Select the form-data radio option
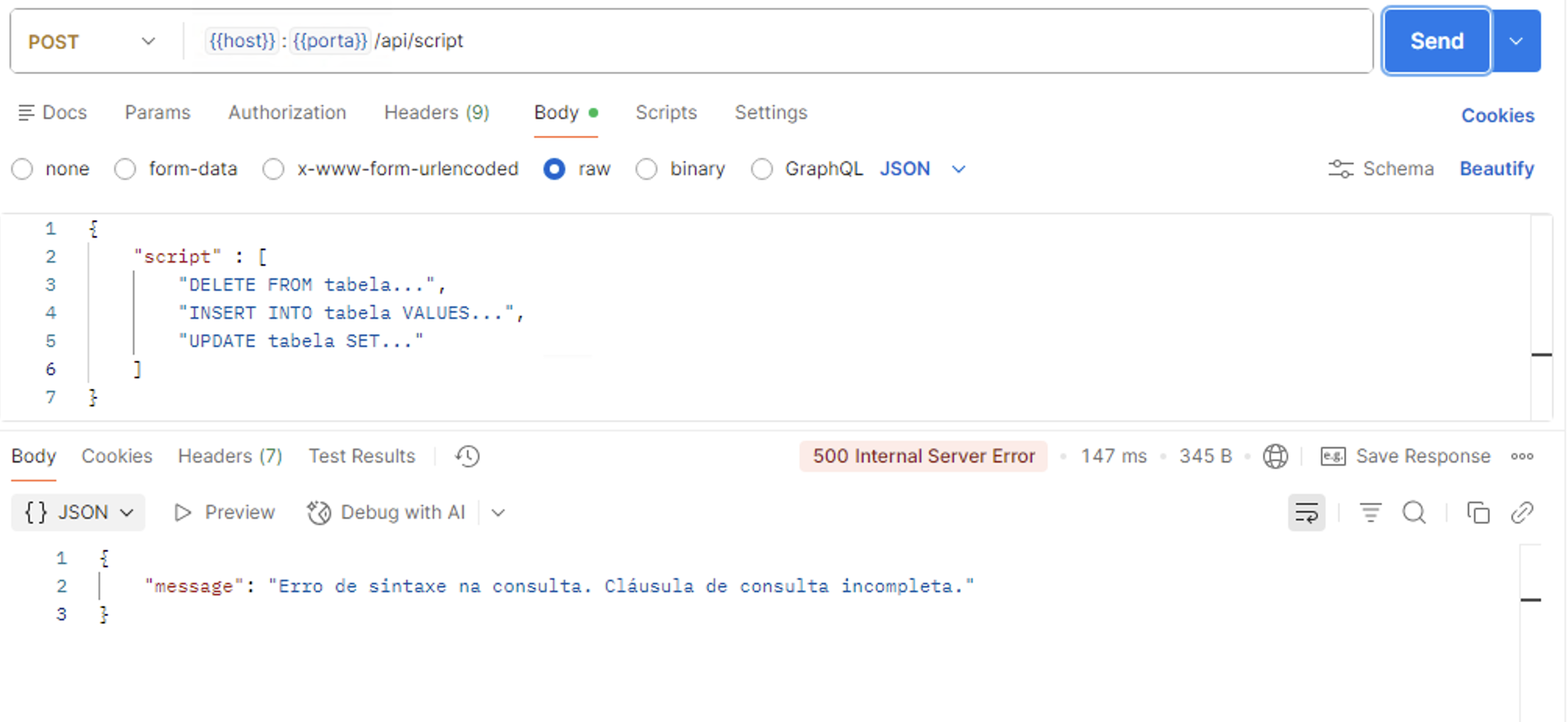The width and height of the screenshot is (1568, 722). [x=126, y=170]
